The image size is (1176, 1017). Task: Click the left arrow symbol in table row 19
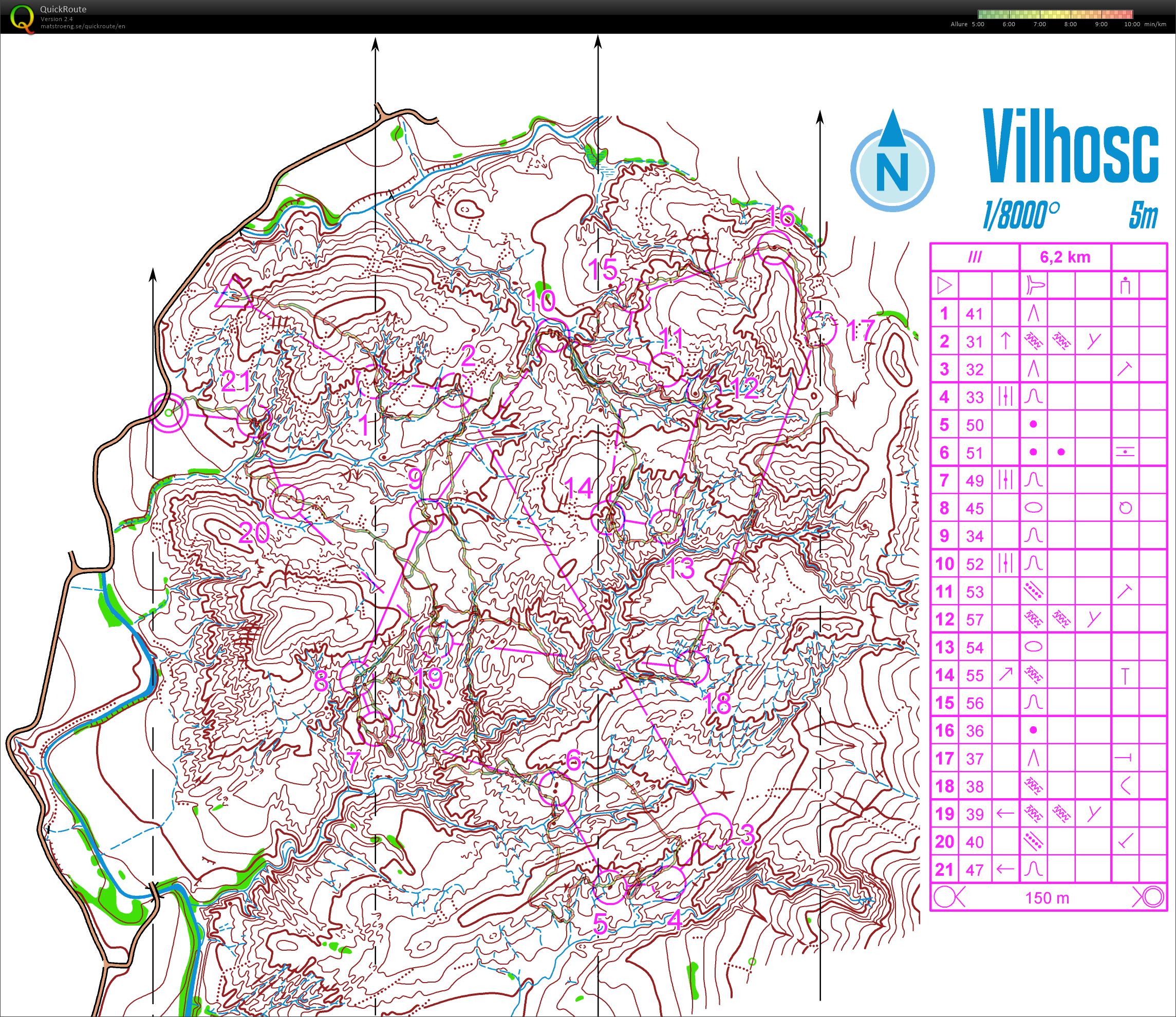point(1005,813)
